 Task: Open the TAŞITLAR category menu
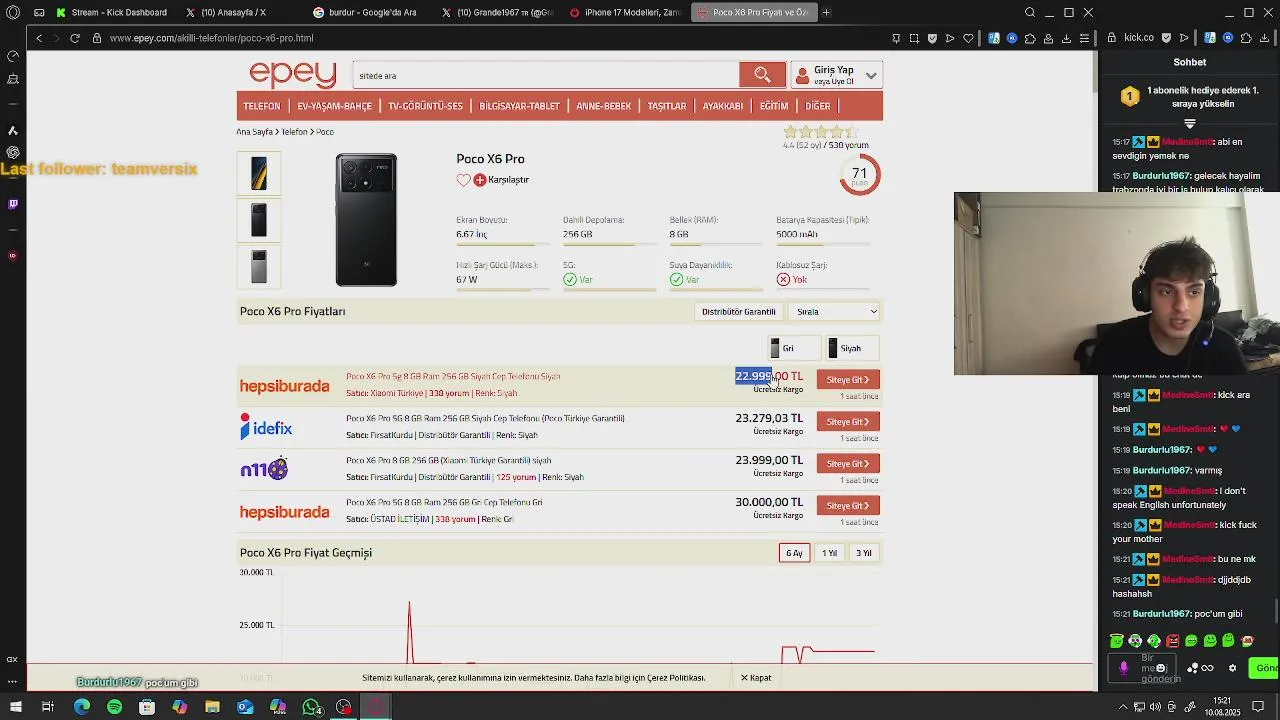pos(667,106)
